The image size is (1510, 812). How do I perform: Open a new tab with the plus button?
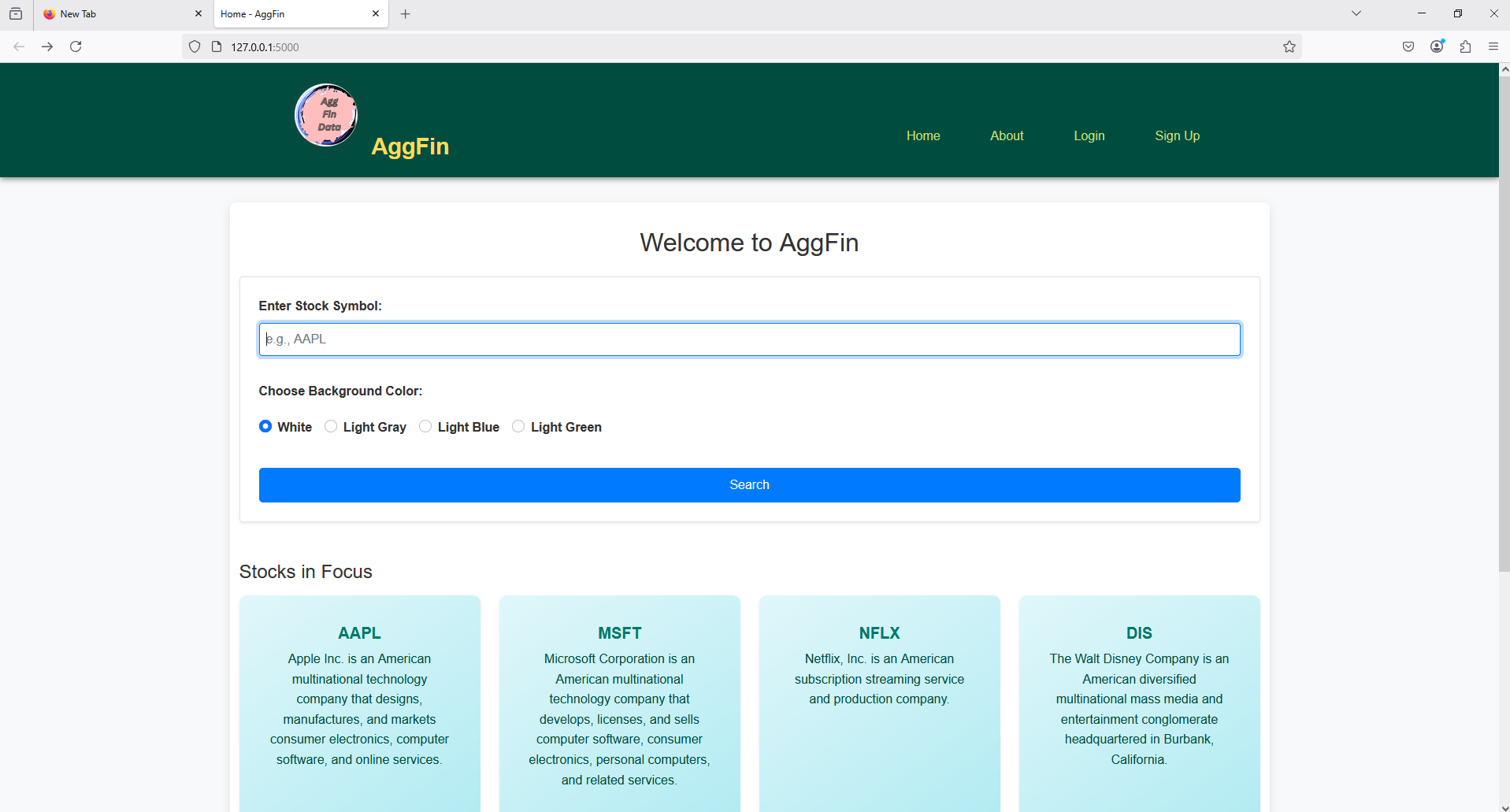[x=405, y=13]
